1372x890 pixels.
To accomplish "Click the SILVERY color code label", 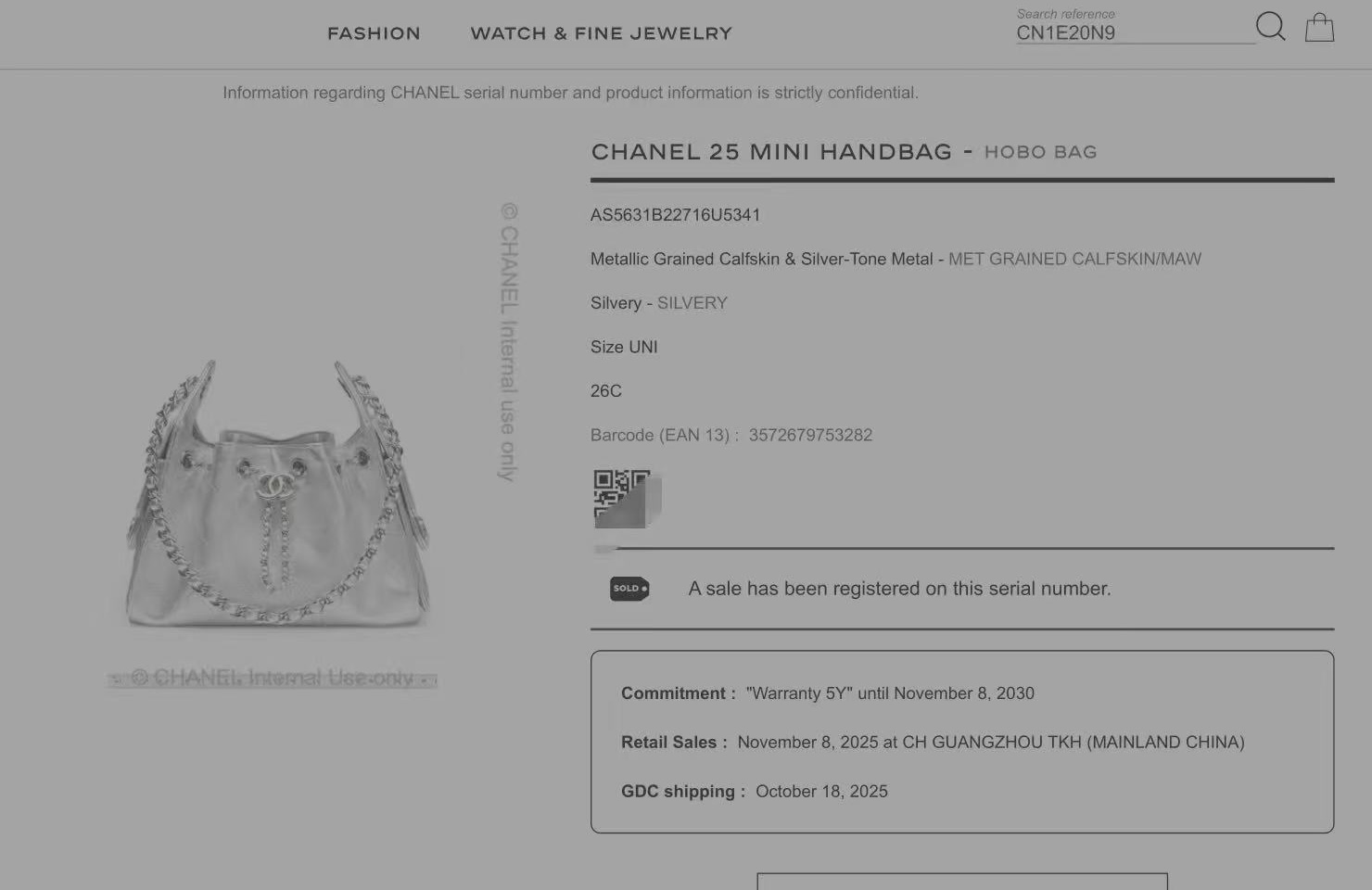I will [692, 303].
